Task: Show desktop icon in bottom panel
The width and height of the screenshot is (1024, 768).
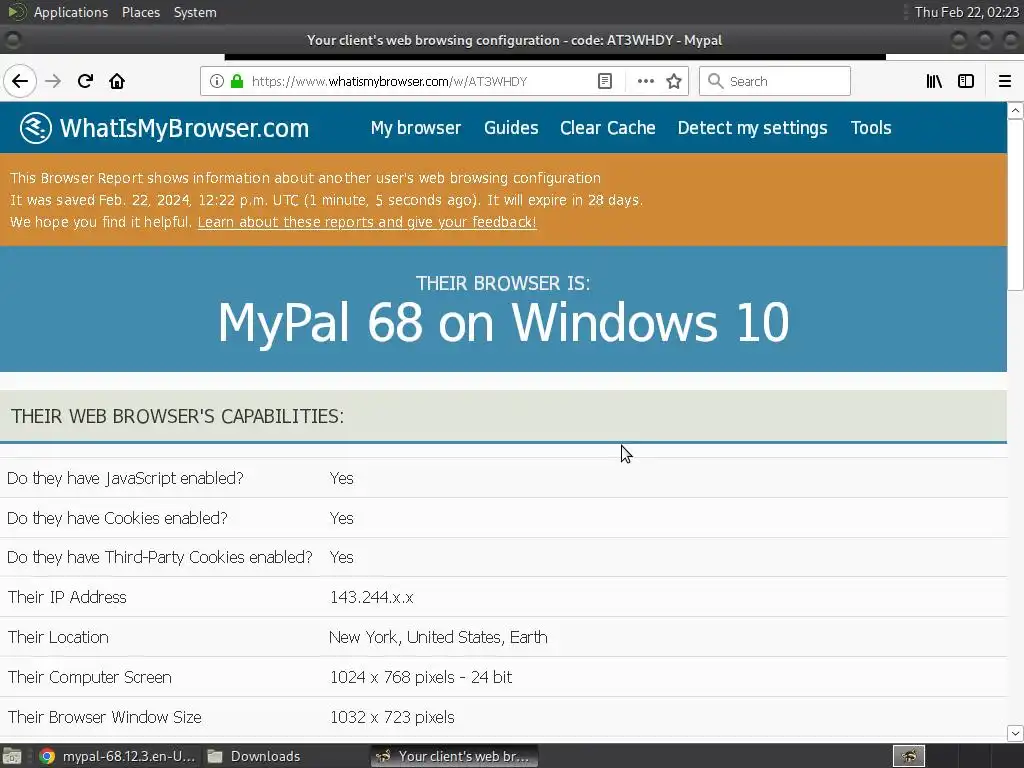Action: coord(12,756)
